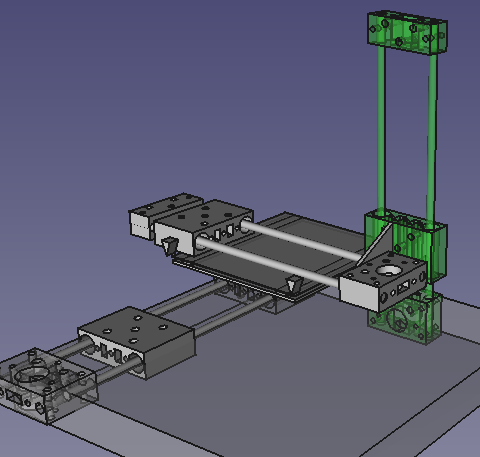The image size is (480, 457).
Task: Select the triangular gusset beside the green carriage
Action: [376, 244]
